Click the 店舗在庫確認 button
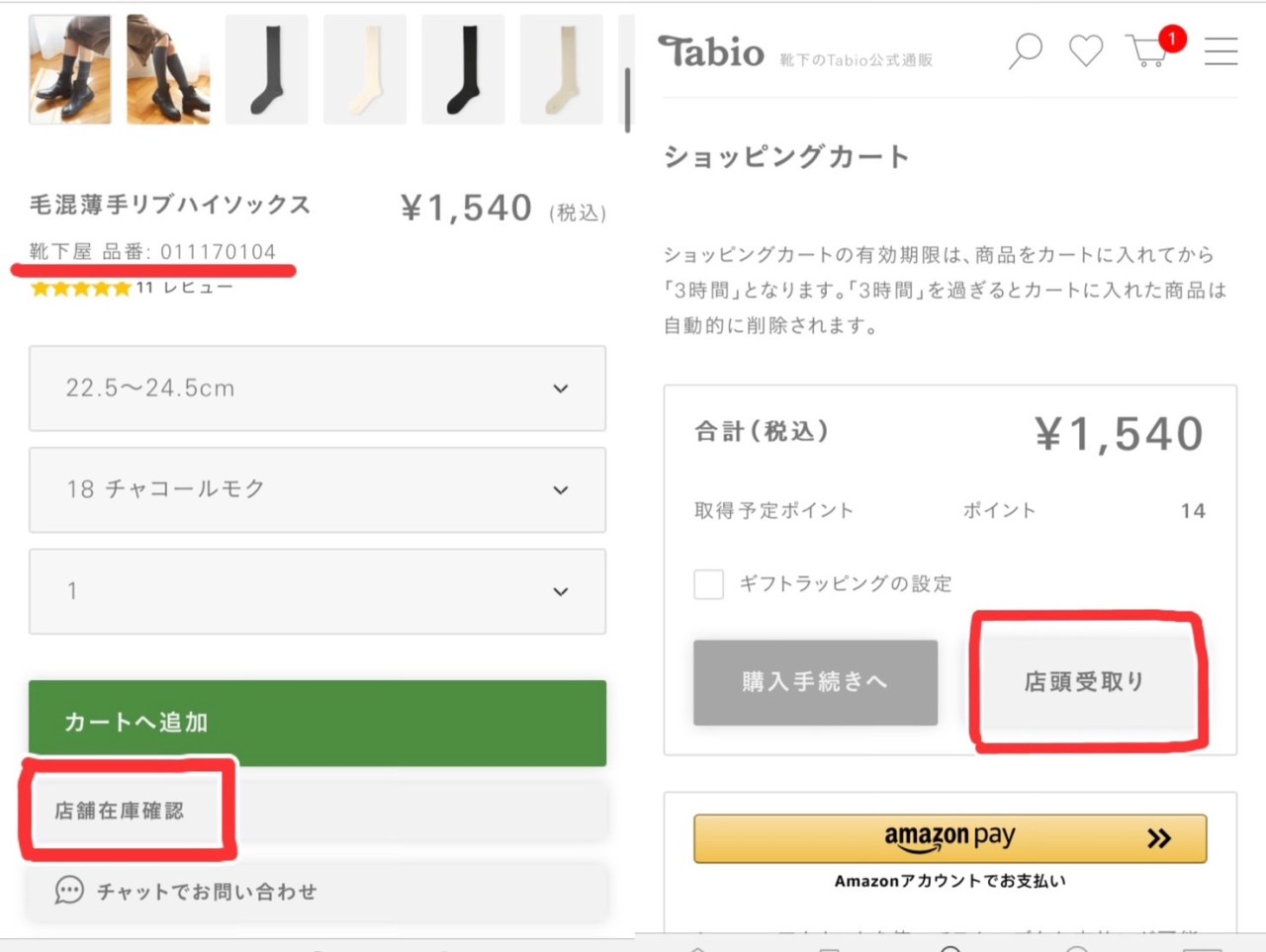Image resolution: width=1266 pixels, height=952 pixels. (x=120, y=811)
